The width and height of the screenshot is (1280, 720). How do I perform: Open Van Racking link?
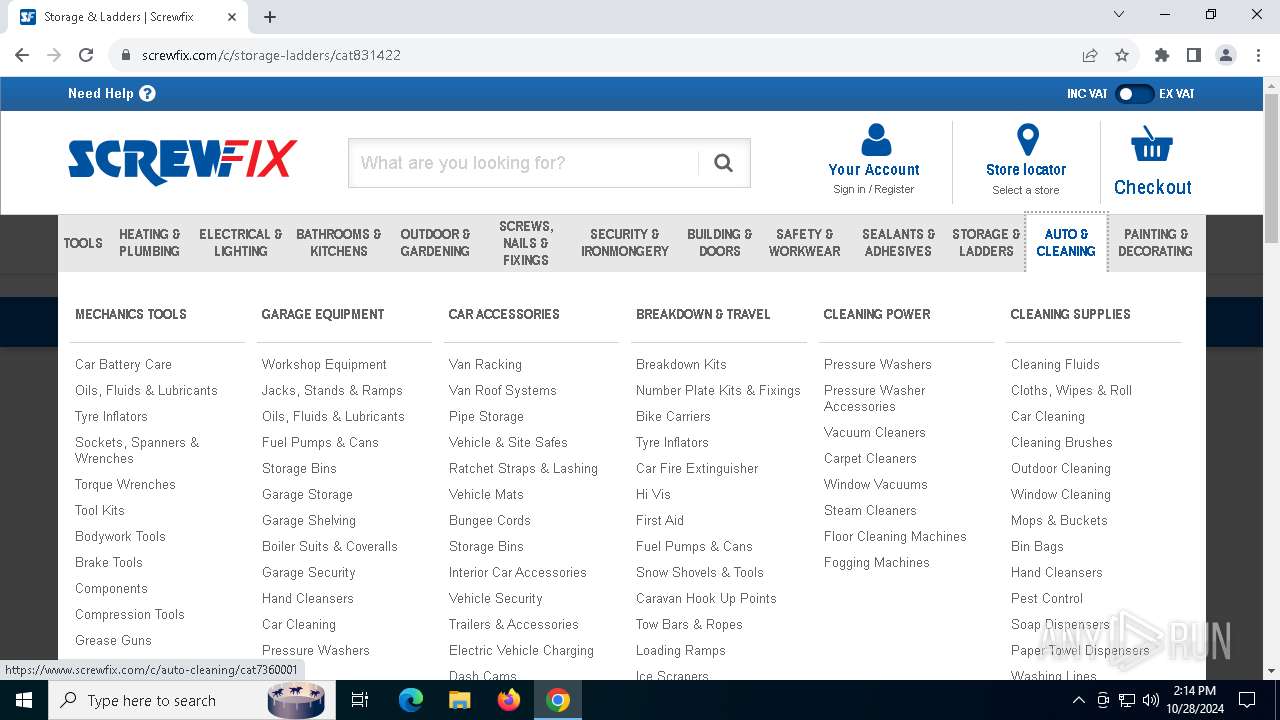point(485,364)
